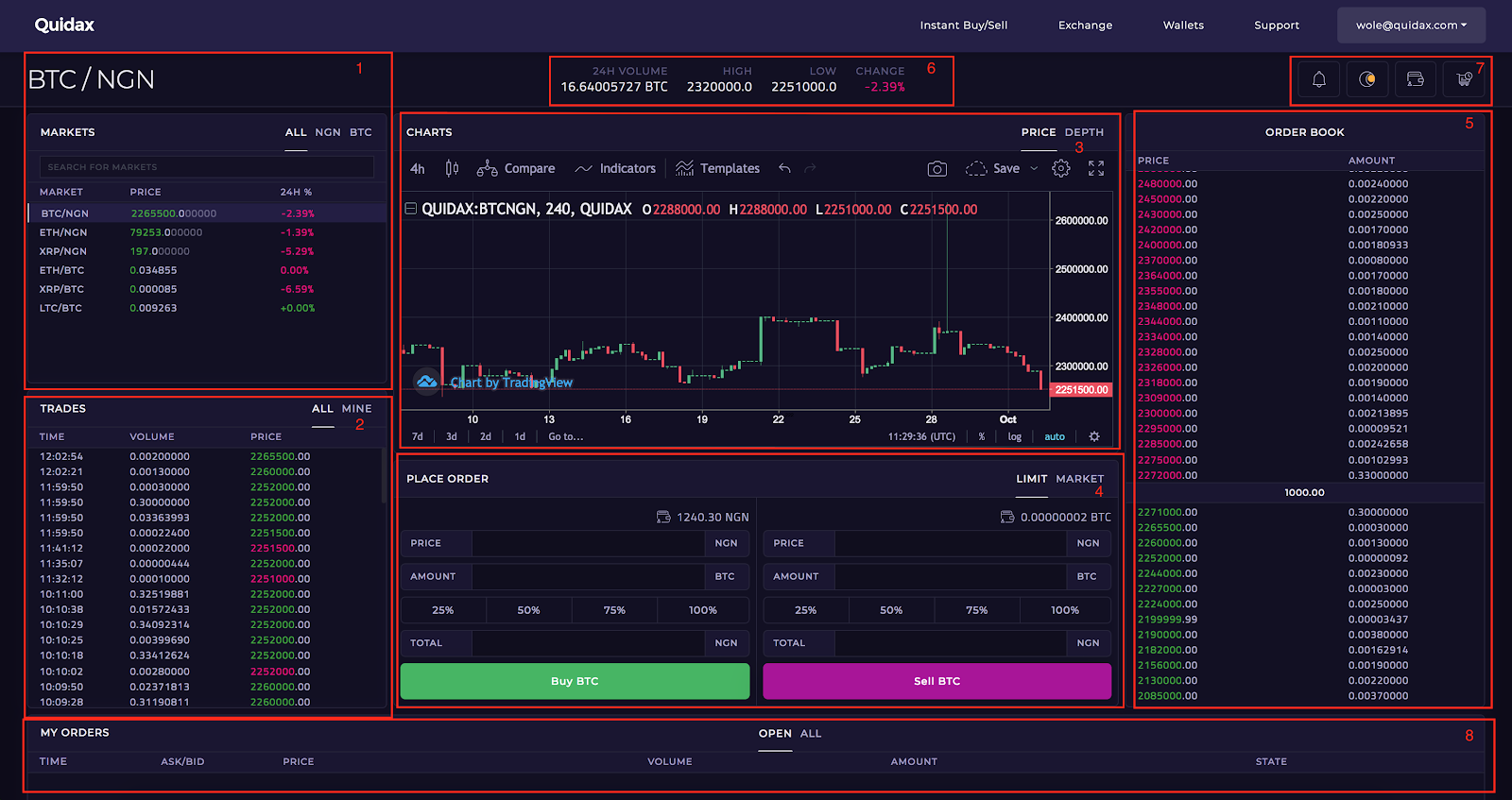
Task: Set chart range to 2d
Action: pos(486,436)
